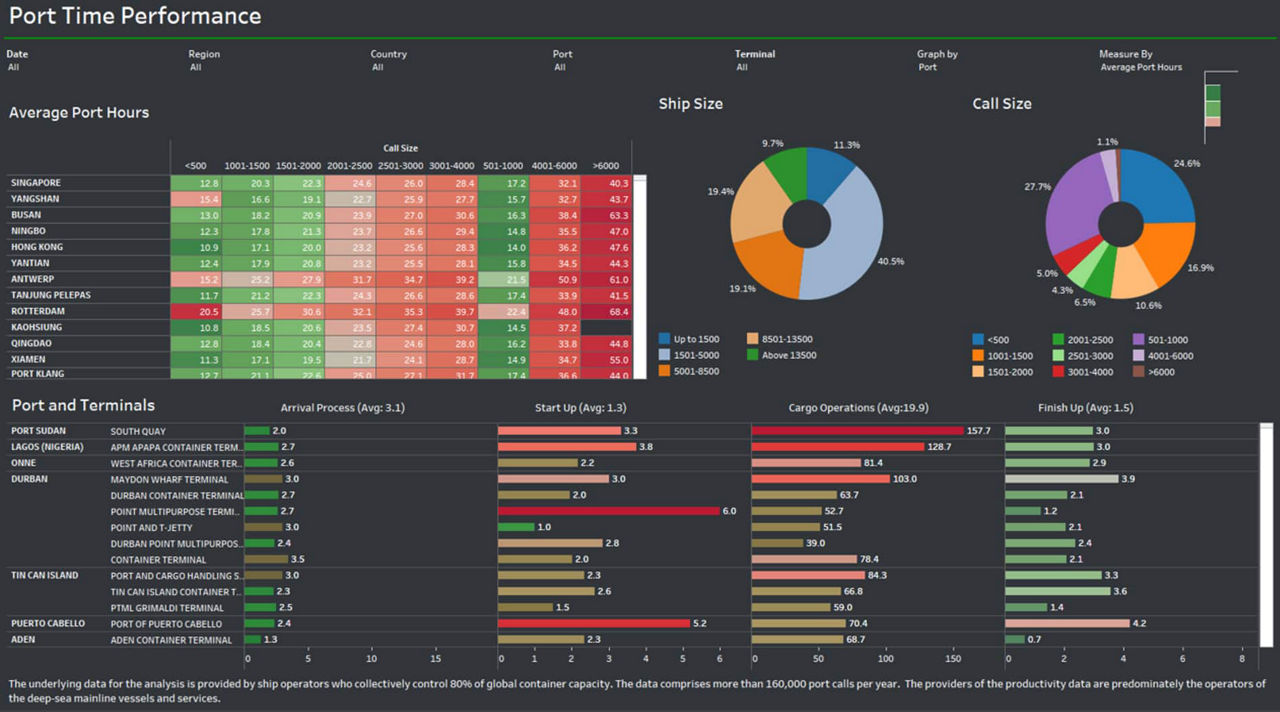Select the '3001-4000' call size legend swatch
This screenshot has height=712, width=1280.
tap(1059, 372)
